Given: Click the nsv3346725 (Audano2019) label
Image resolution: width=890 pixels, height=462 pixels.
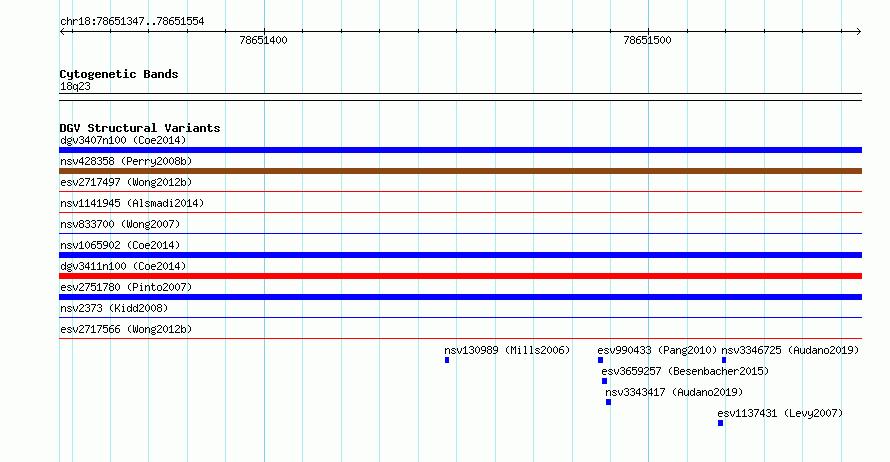Looking at the screenshot, I should 790,350.
